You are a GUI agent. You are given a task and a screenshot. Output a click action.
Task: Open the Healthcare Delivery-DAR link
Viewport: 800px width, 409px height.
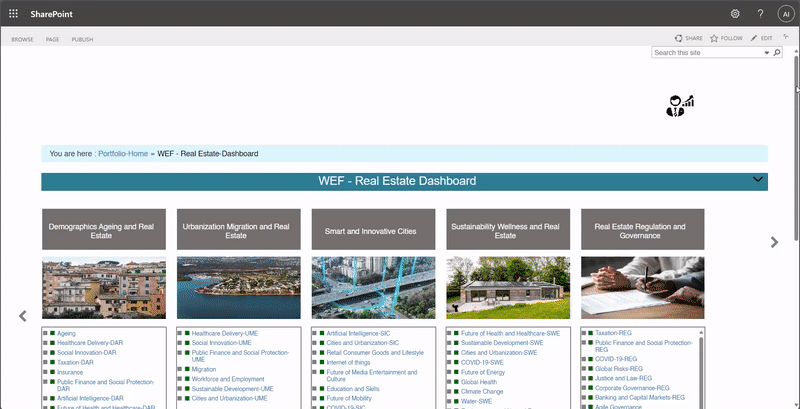90,343
